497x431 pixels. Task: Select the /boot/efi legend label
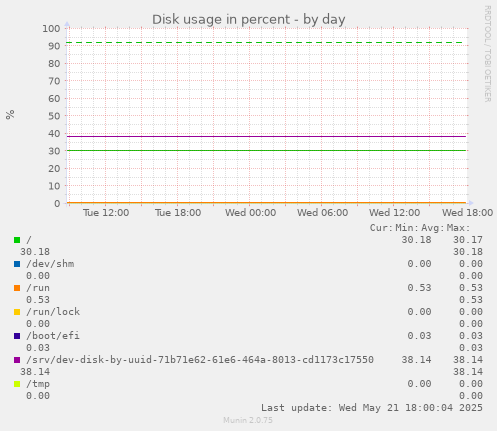(53, 336)
